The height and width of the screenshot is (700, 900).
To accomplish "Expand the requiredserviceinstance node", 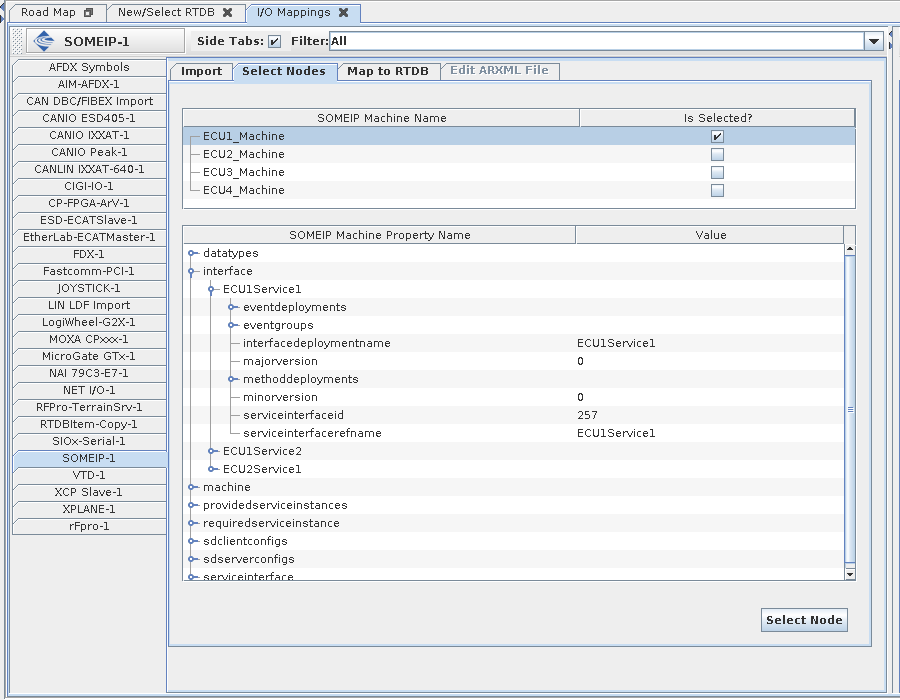I will (192, 523).
